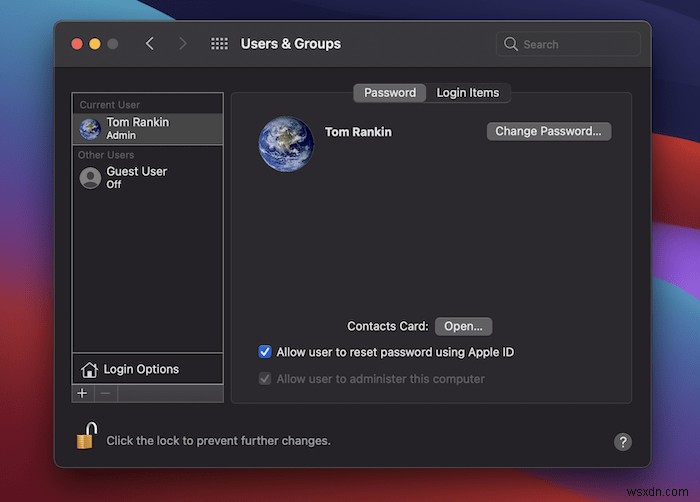Click the Tom Rankin name in details pane
This screenshot has width=700, height=502.
click(358, 132)
